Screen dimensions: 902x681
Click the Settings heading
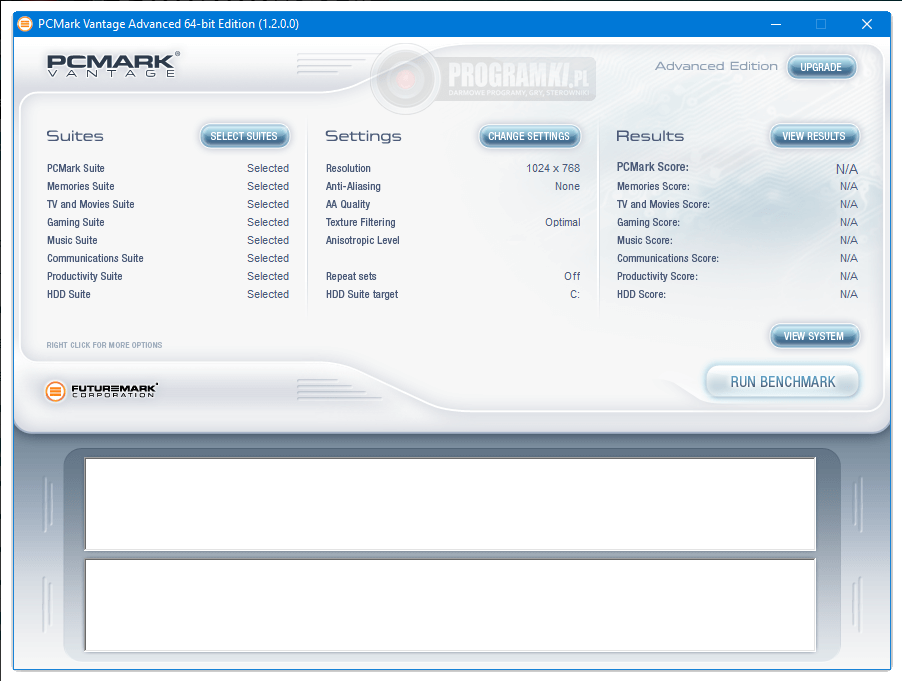click(x=363, y=136)
